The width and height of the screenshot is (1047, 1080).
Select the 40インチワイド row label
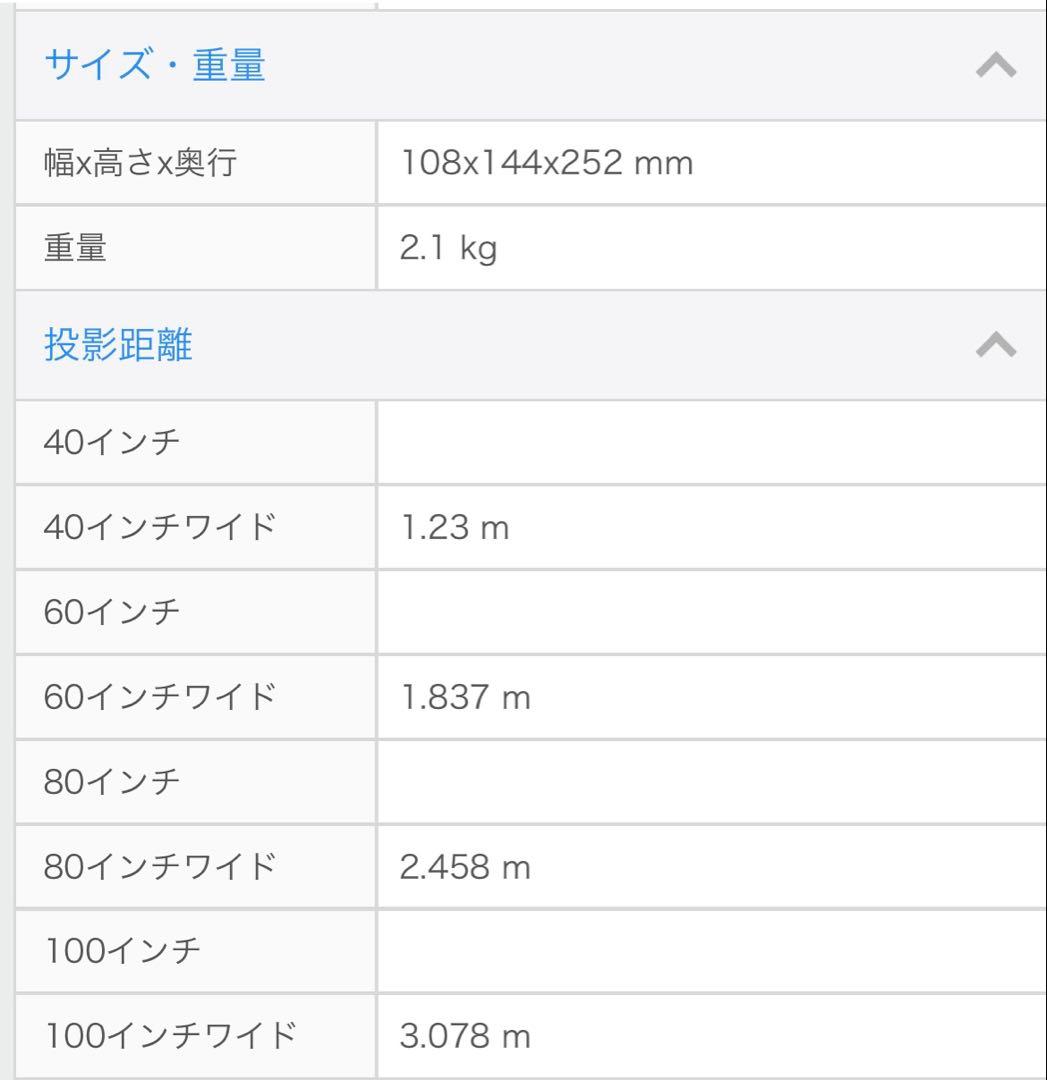[x=160, y=526]
